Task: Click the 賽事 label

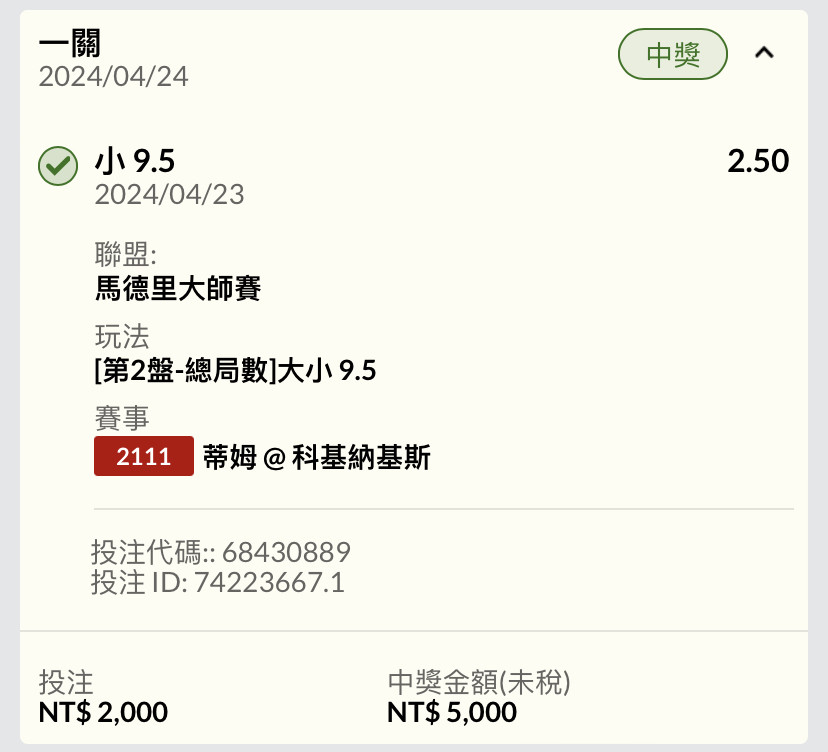Action: click(121, 418)
